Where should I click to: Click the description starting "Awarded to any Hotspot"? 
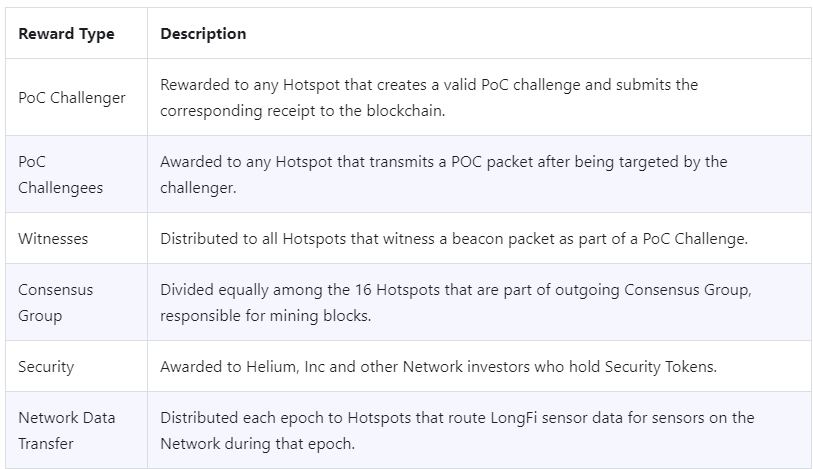pos(443,174)
